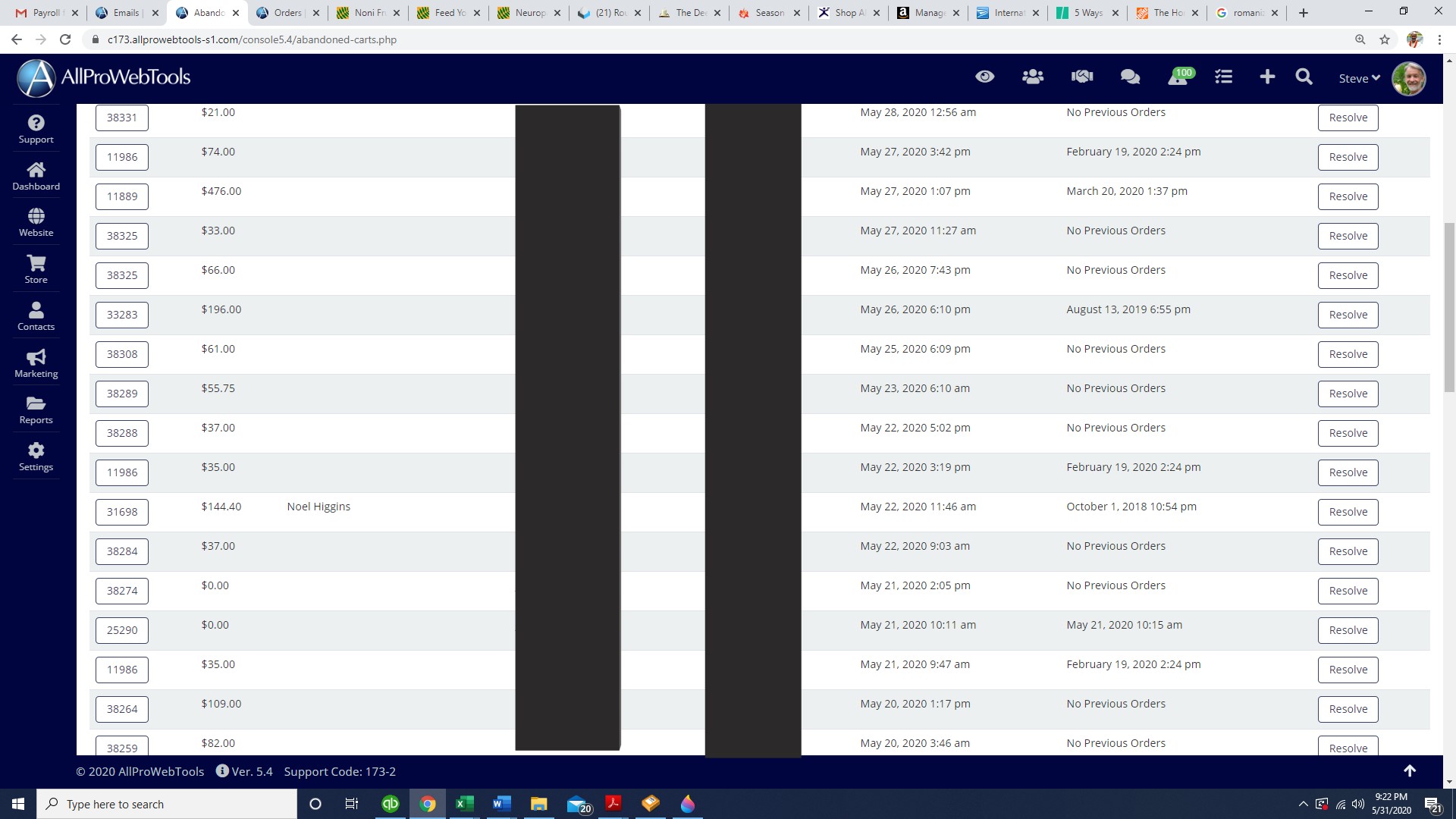Click the browser address bar URL
The width and height of the screenshot is (1456, 819).
click(252, 39)
